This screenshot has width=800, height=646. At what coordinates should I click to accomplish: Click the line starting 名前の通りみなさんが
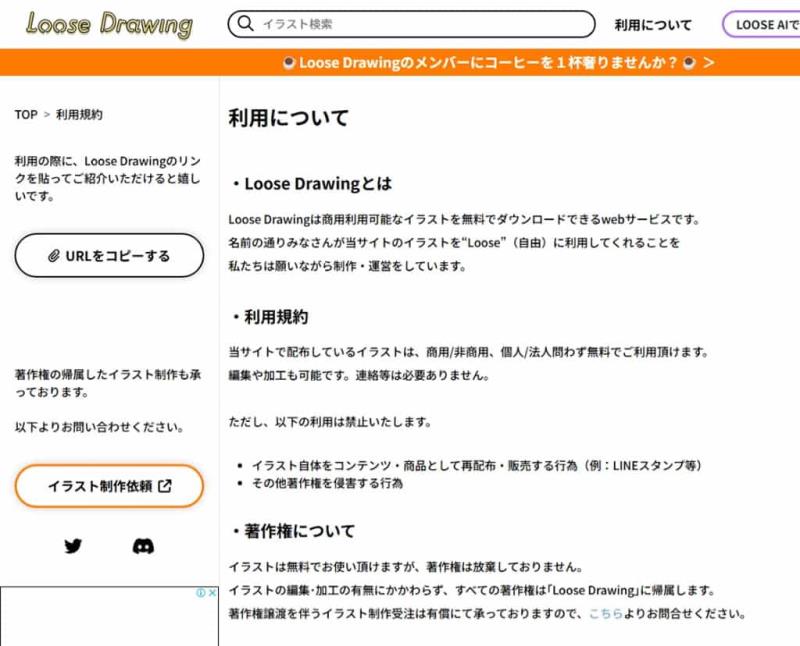tap(454, 242)
